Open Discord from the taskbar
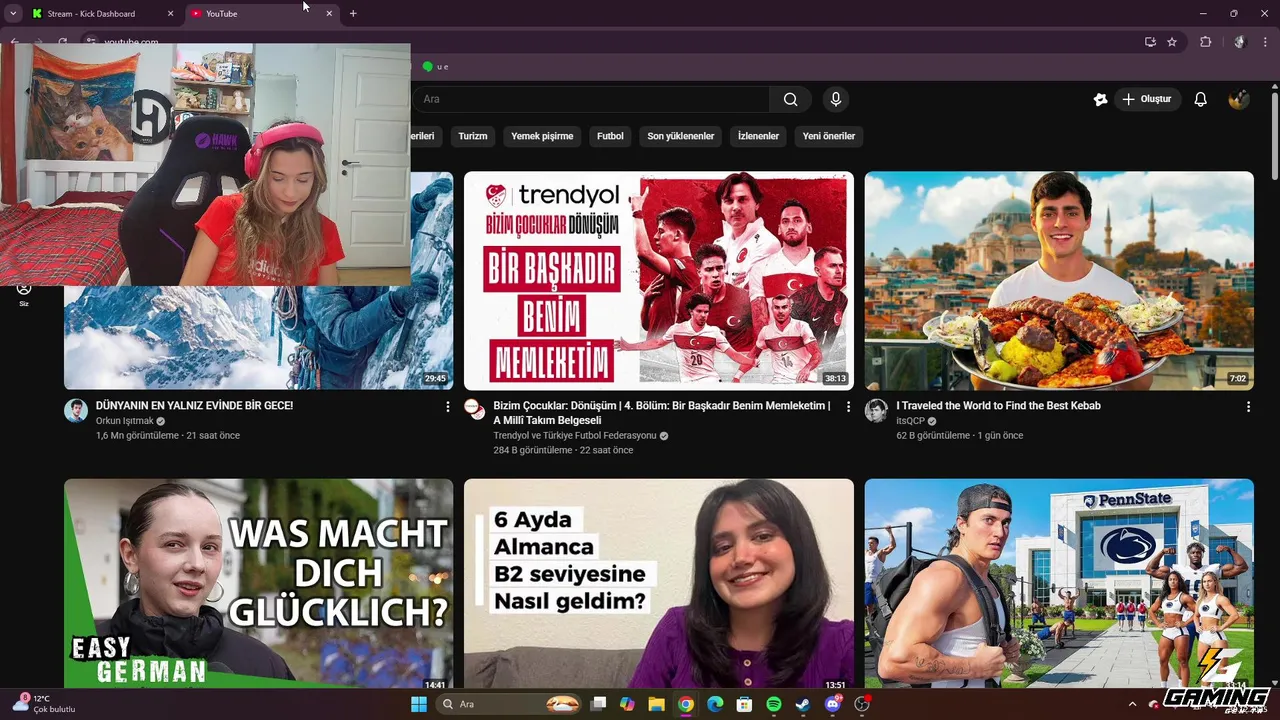The width and height of the screenshot is (1280, 720). (x=833, y=704)
